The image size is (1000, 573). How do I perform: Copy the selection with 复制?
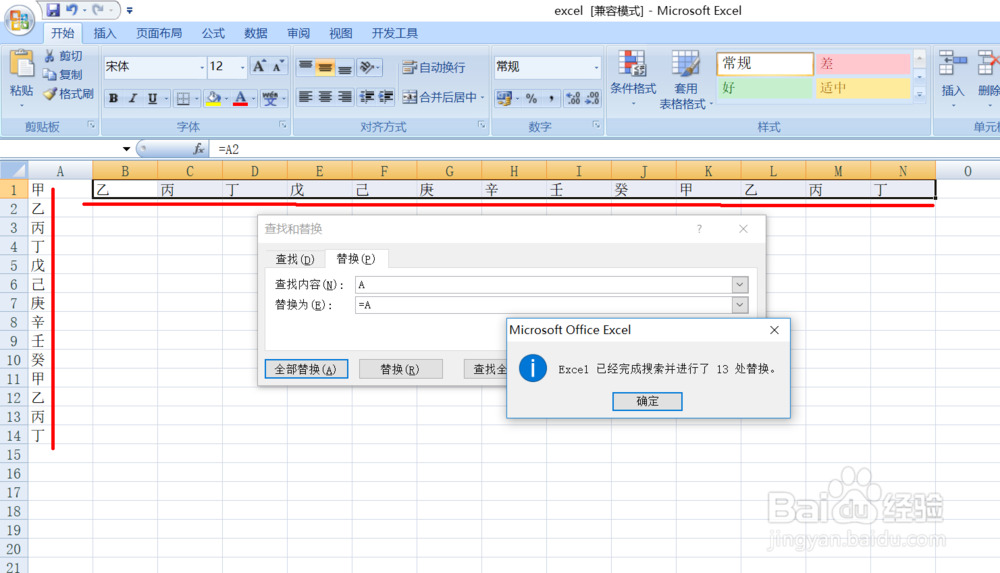tap(63, 75)
